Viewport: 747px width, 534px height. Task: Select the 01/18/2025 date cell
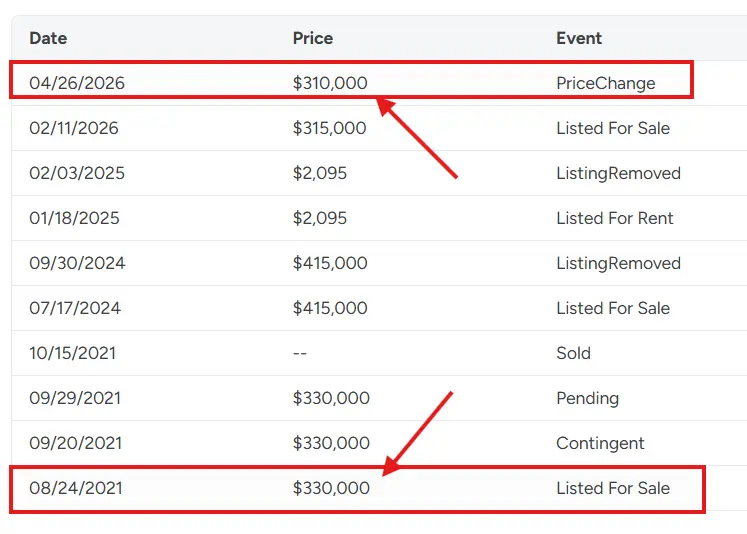click(74, 218)
